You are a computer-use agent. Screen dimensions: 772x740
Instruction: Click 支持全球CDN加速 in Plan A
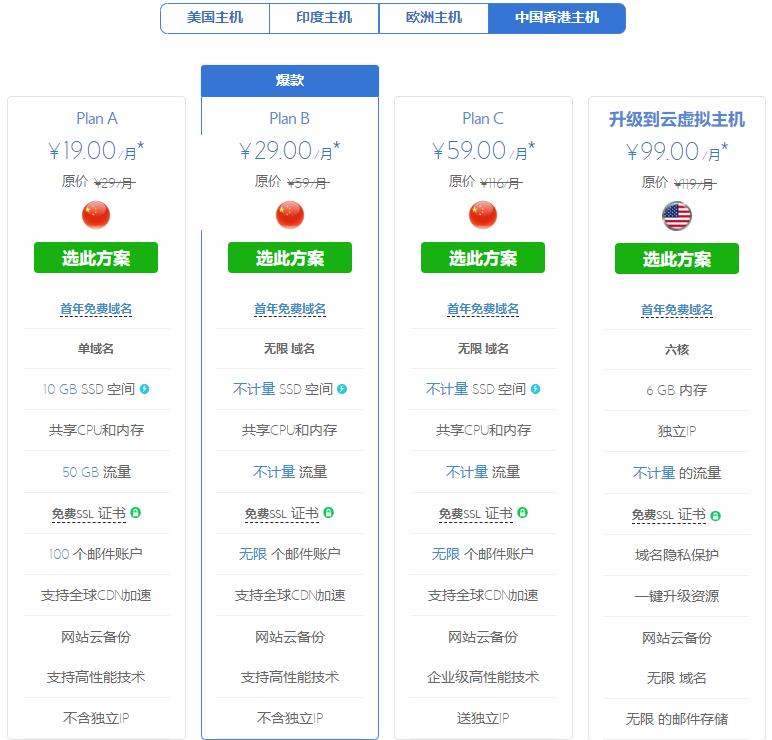point(96,595)
